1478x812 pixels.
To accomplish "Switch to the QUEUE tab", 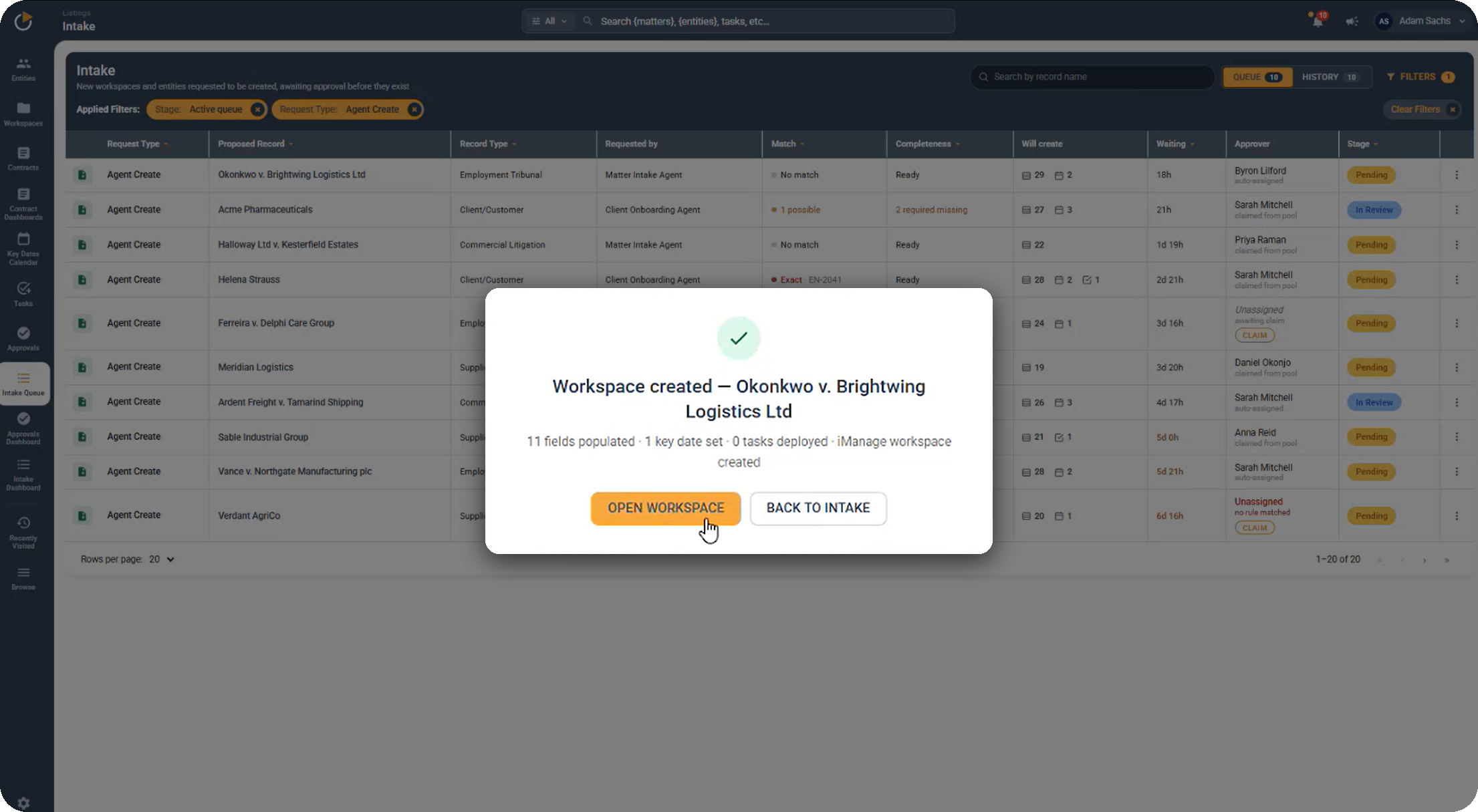I will [x=1257, y=77].
